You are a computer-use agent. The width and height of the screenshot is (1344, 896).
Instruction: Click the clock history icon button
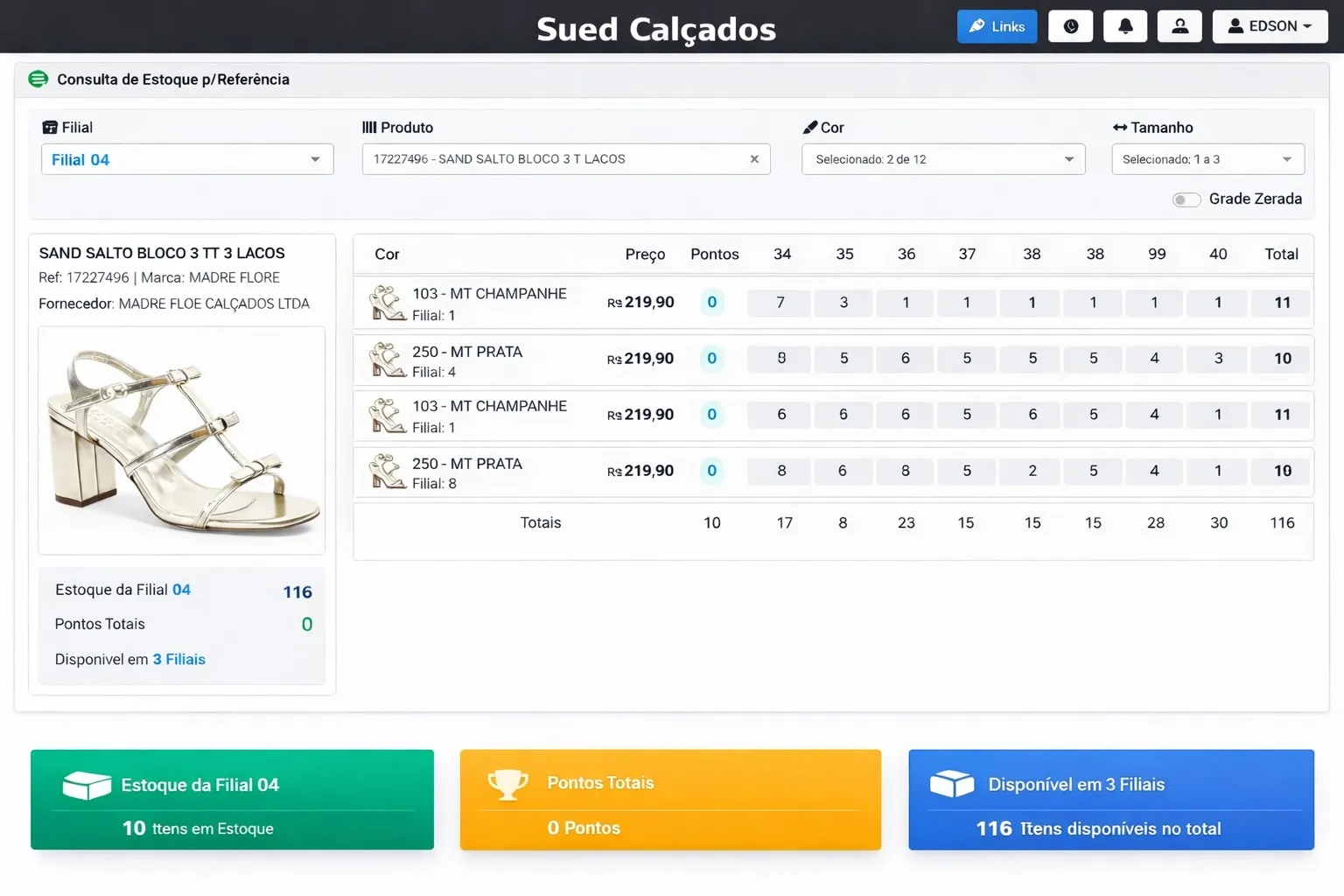point(1070,26)
